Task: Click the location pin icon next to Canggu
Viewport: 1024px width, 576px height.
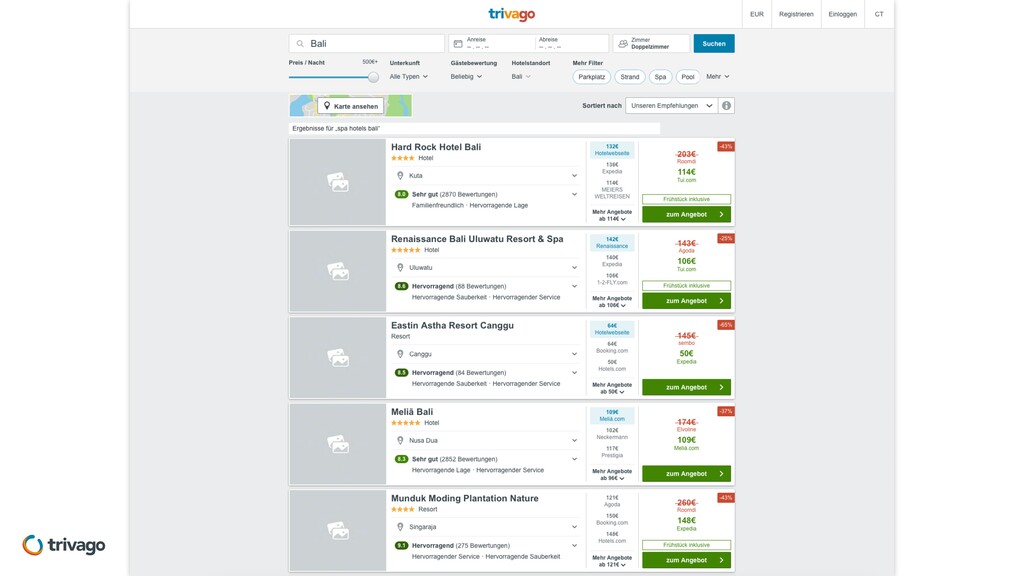Action: [400, 354]
